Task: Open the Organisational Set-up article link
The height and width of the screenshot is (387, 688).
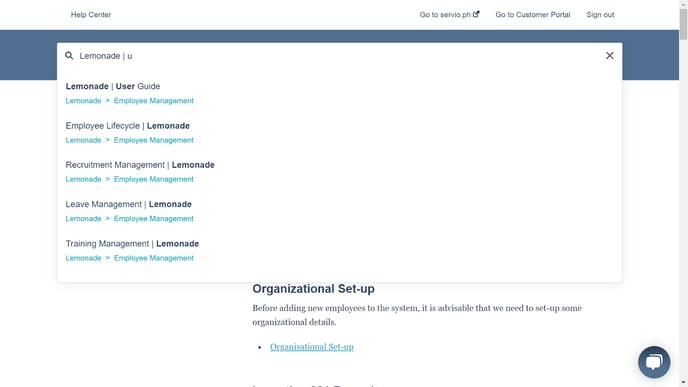Action: [312, 347]
